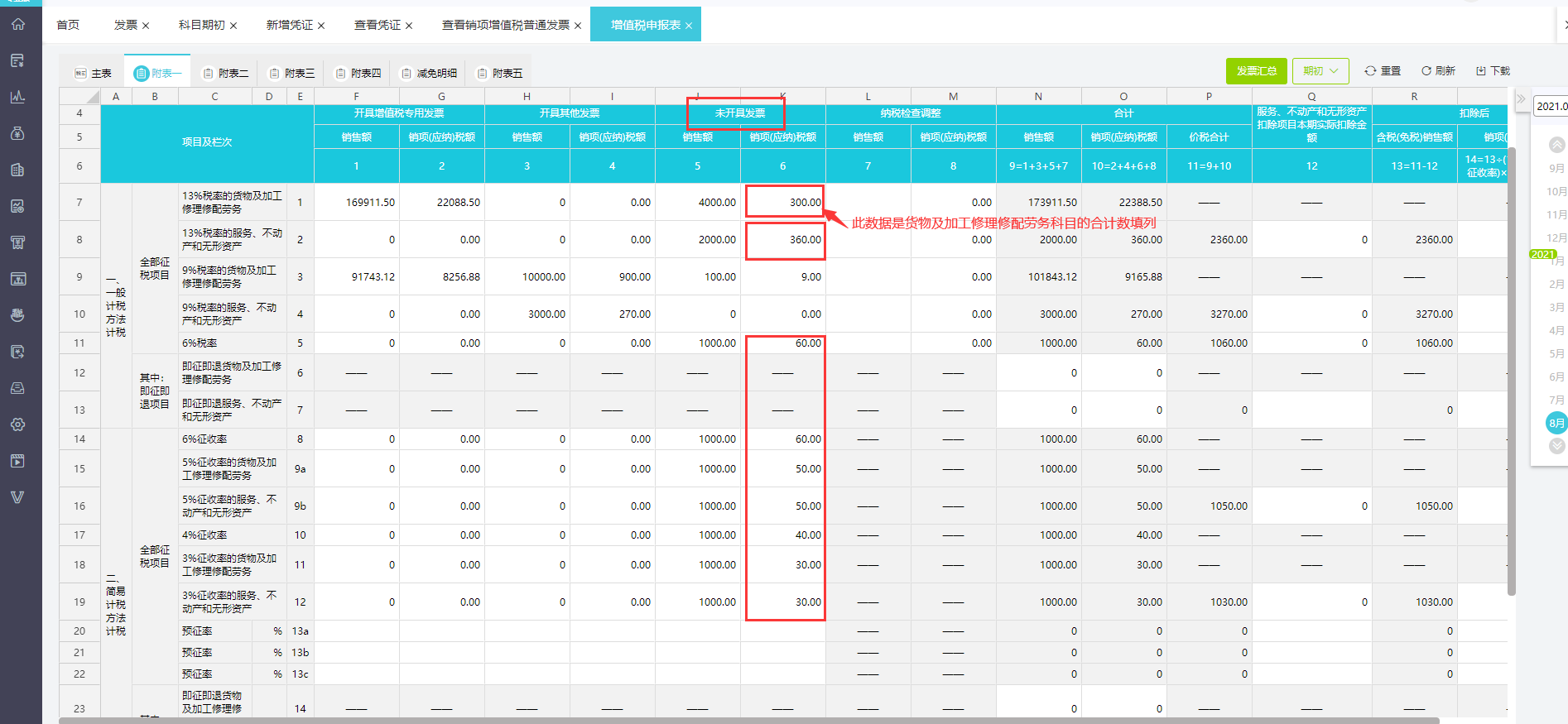Close the 查看销项增值税普通发票 tab
Viewport: 1568px width, 724px height.
point(578,26)
